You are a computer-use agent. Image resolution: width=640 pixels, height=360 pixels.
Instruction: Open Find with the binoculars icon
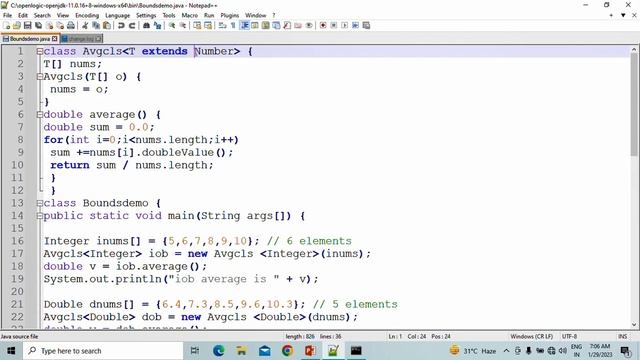coord(146,25)
